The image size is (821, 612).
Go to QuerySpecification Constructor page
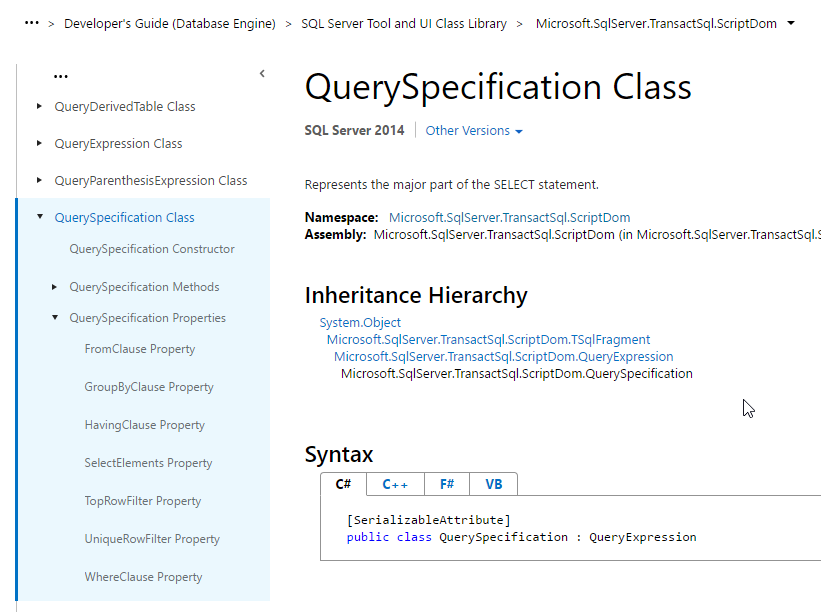point(152,249)
